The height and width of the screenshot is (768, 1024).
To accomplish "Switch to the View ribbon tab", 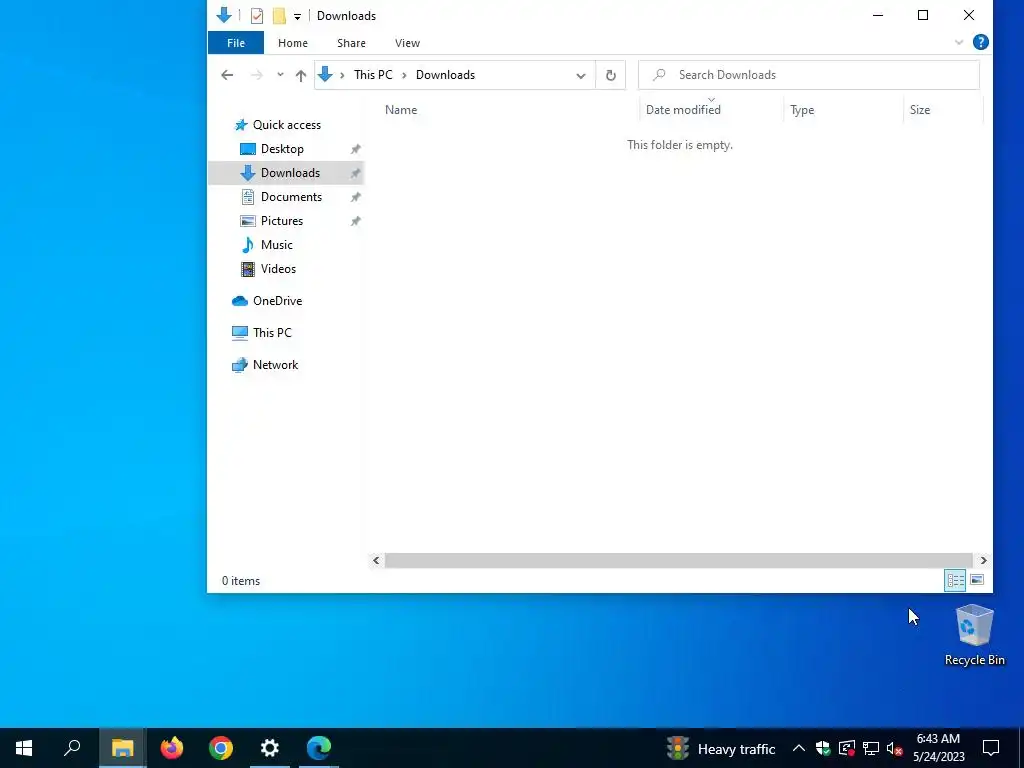I will 408,43.
